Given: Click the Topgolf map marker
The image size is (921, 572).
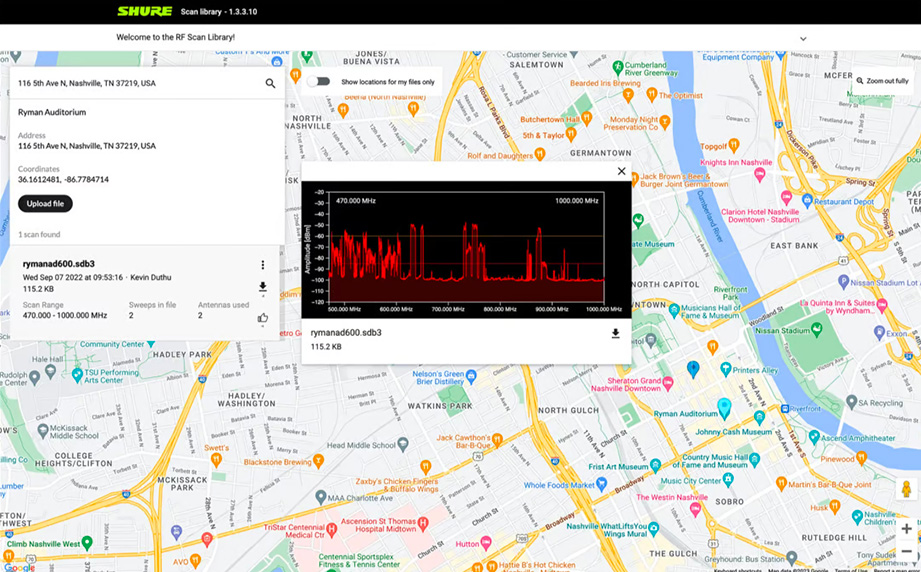Looking at the screenshot, I should (734, 145).
